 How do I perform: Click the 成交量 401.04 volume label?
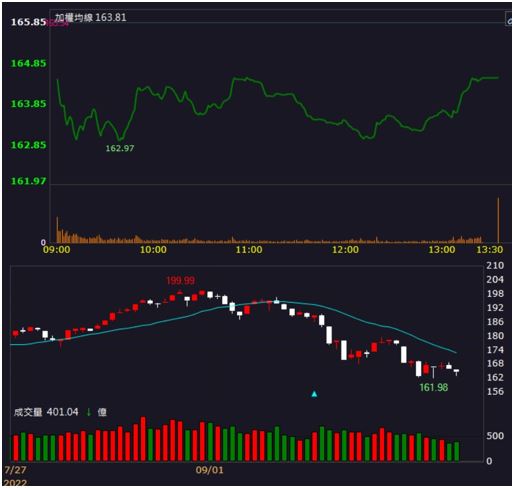pyautogui.click(x=46, y=412)
